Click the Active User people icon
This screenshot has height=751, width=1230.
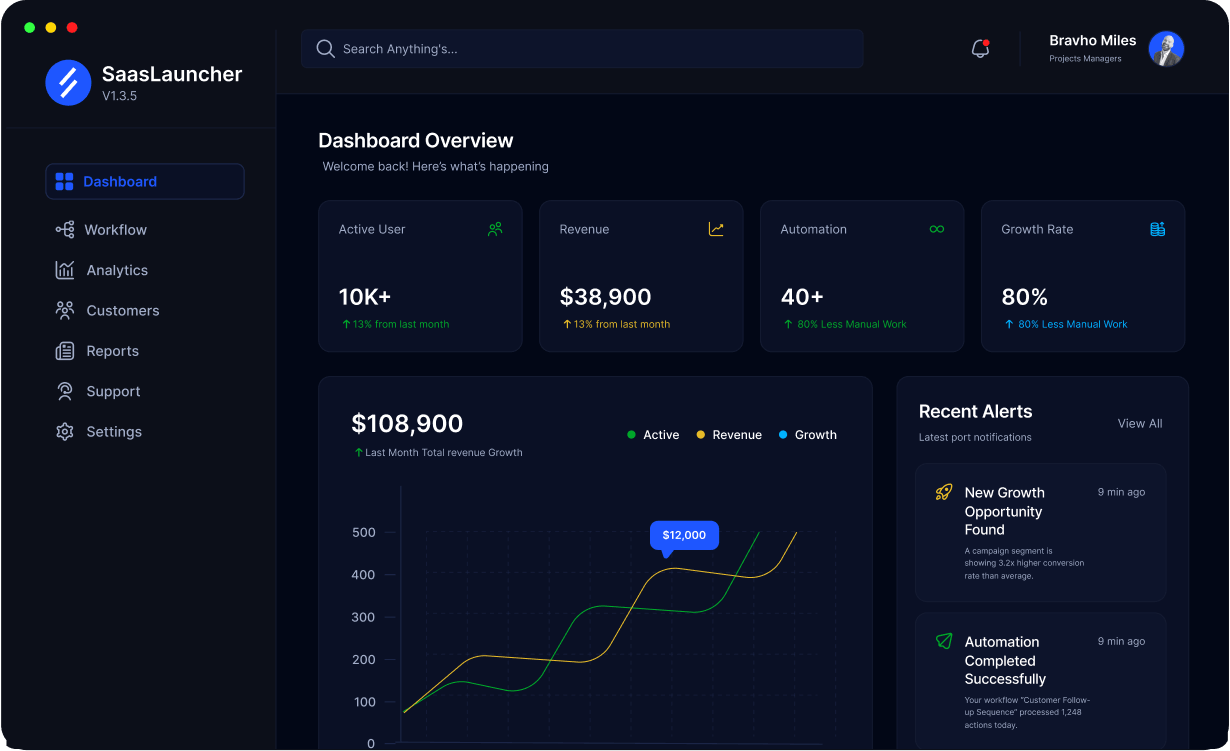point(495,229)
